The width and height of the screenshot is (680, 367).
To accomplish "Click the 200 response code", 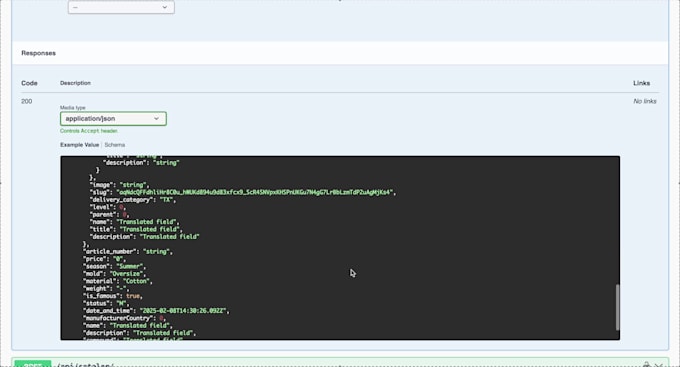I will [x=26, y=101].
